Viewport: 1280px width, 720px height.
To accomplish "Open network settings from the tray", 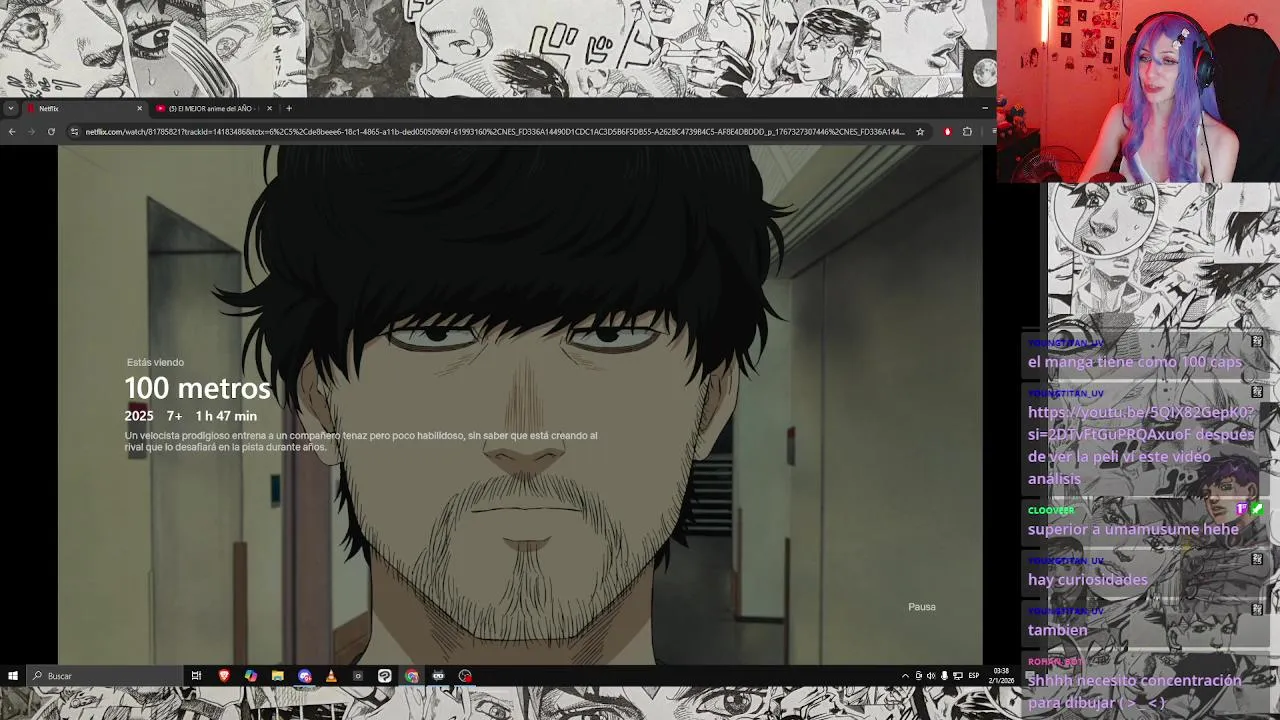I will (957, 676).
